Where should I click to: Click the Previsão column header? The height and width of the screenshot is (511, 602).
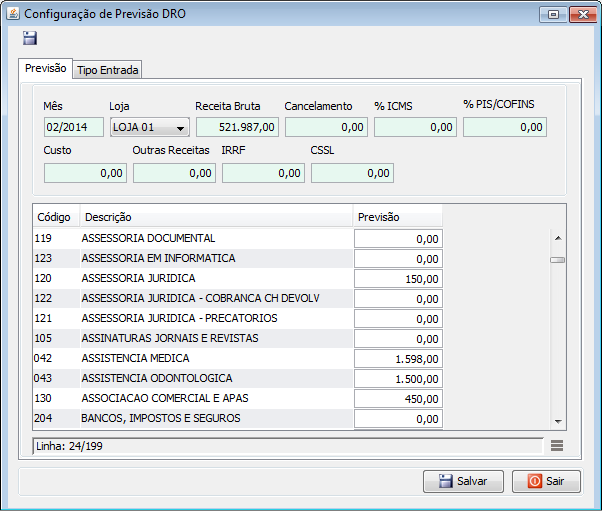coord(398,217)
